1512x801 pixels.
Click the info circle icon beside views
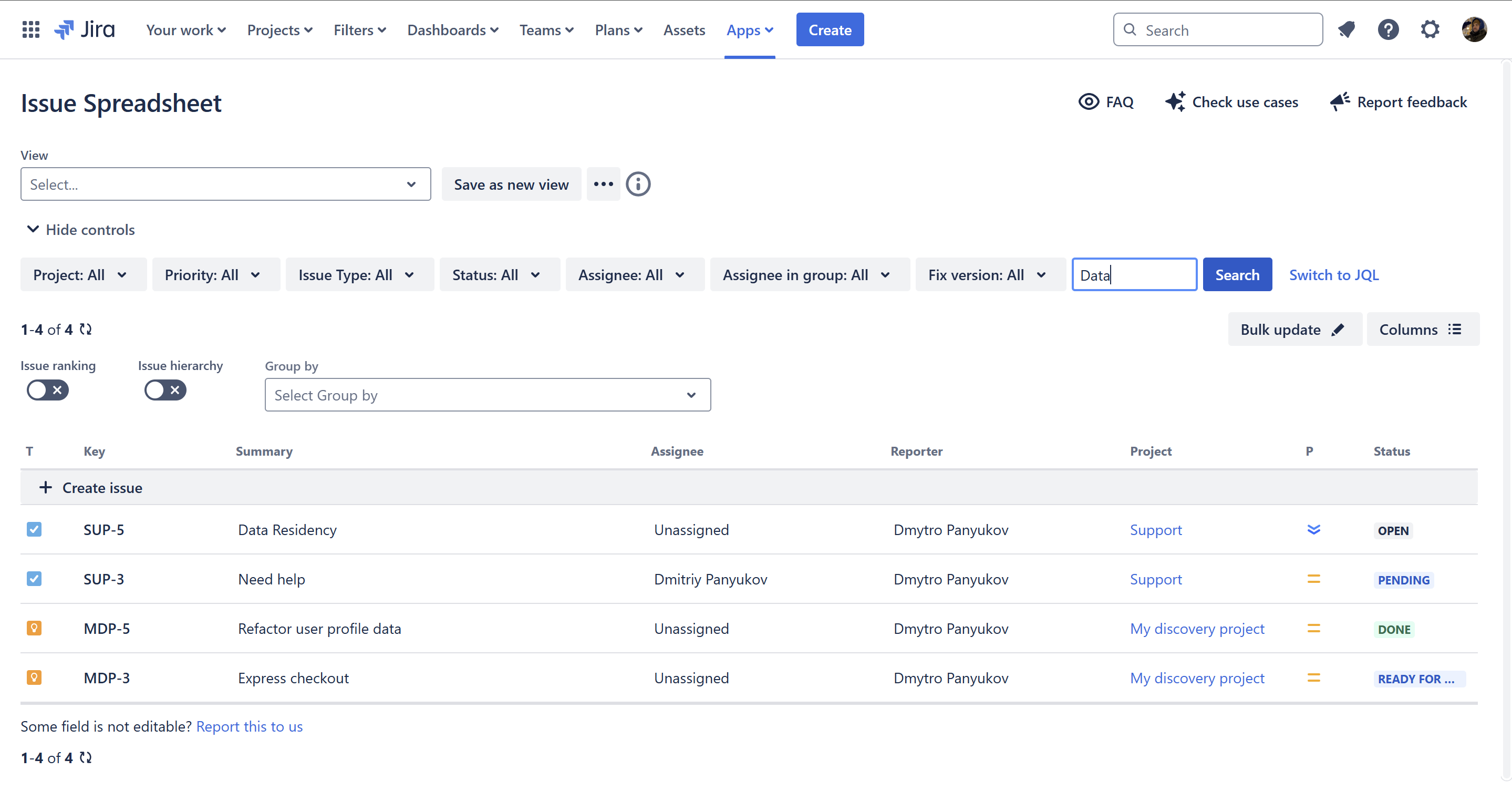pos(638,184)
